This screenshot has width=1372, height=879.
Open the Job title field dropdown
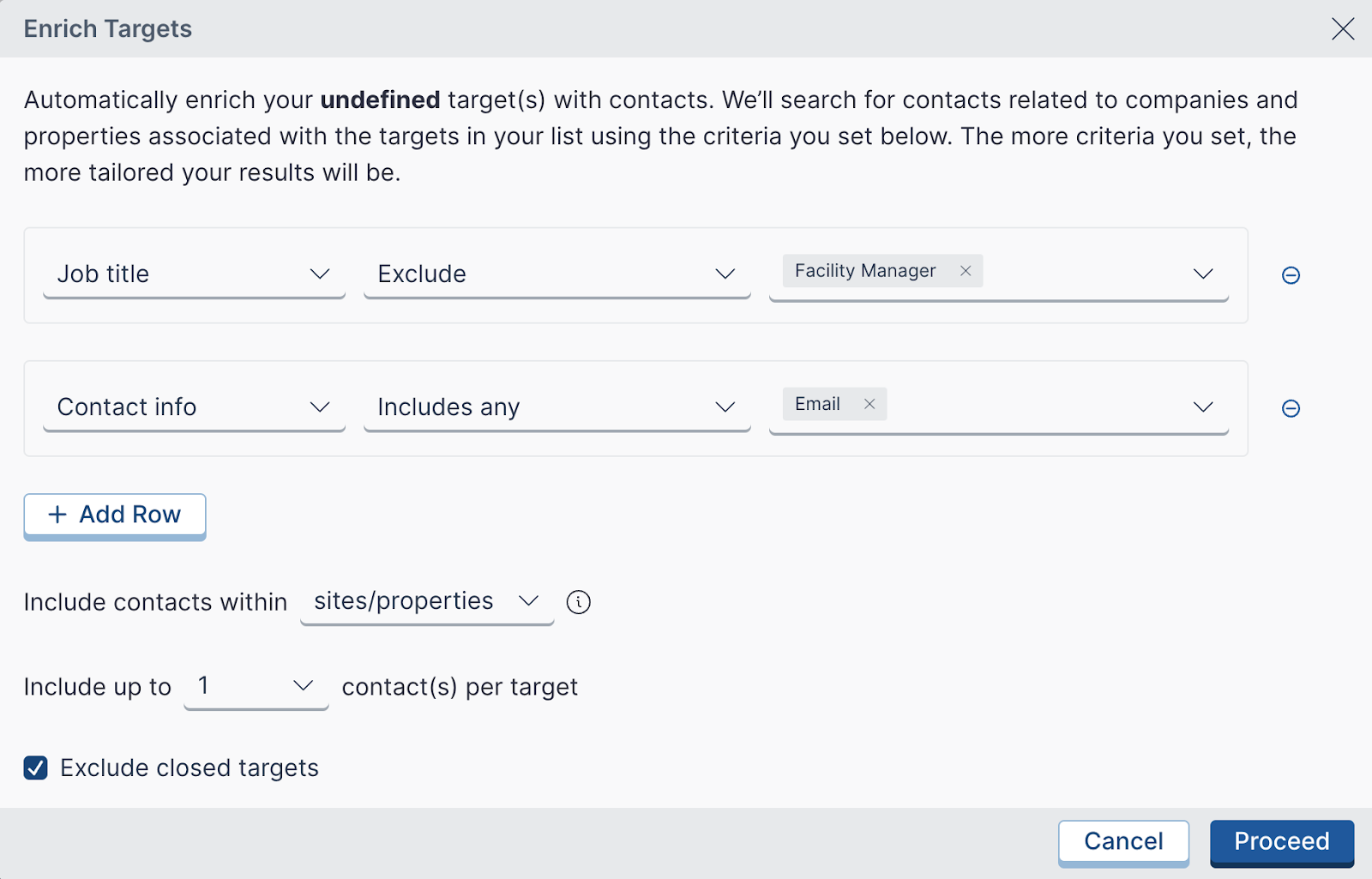[194, 274]
